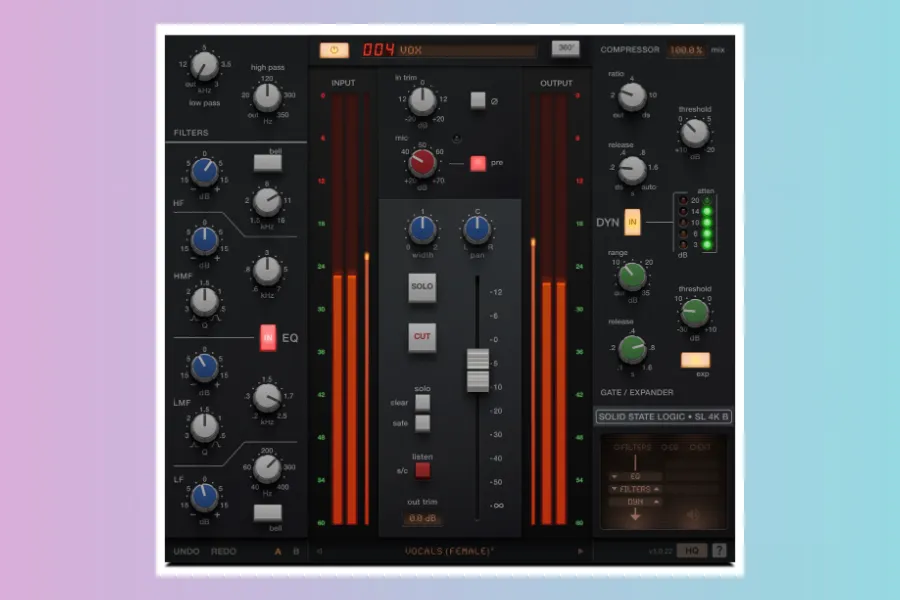
Task: Open the FILTERS routing order dropdown
Action: point(634,489)
